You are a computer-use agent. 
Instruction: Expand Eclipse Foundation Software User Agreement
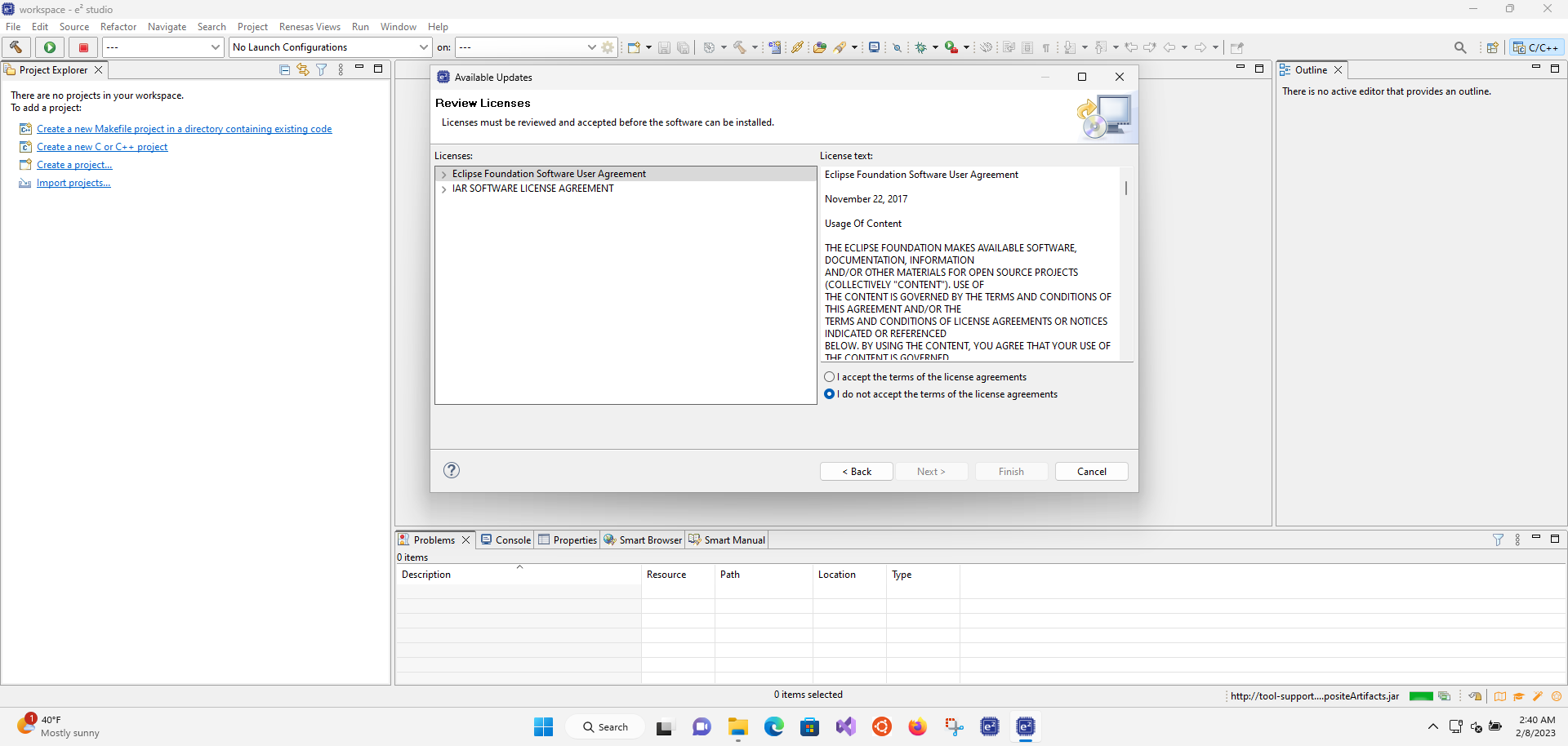(443, 175)
